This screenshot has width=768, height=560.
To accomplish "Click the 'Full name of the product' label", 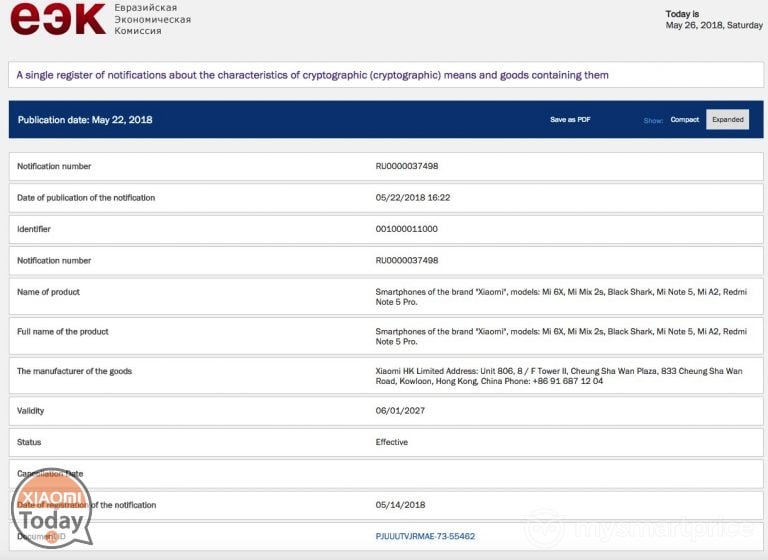I will click(x=63, y=332).
